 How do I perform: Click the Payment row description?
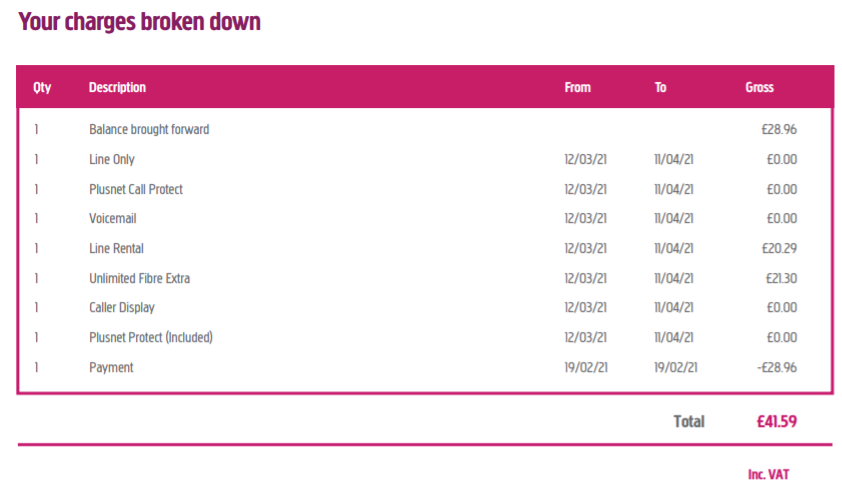coord(111,367)
